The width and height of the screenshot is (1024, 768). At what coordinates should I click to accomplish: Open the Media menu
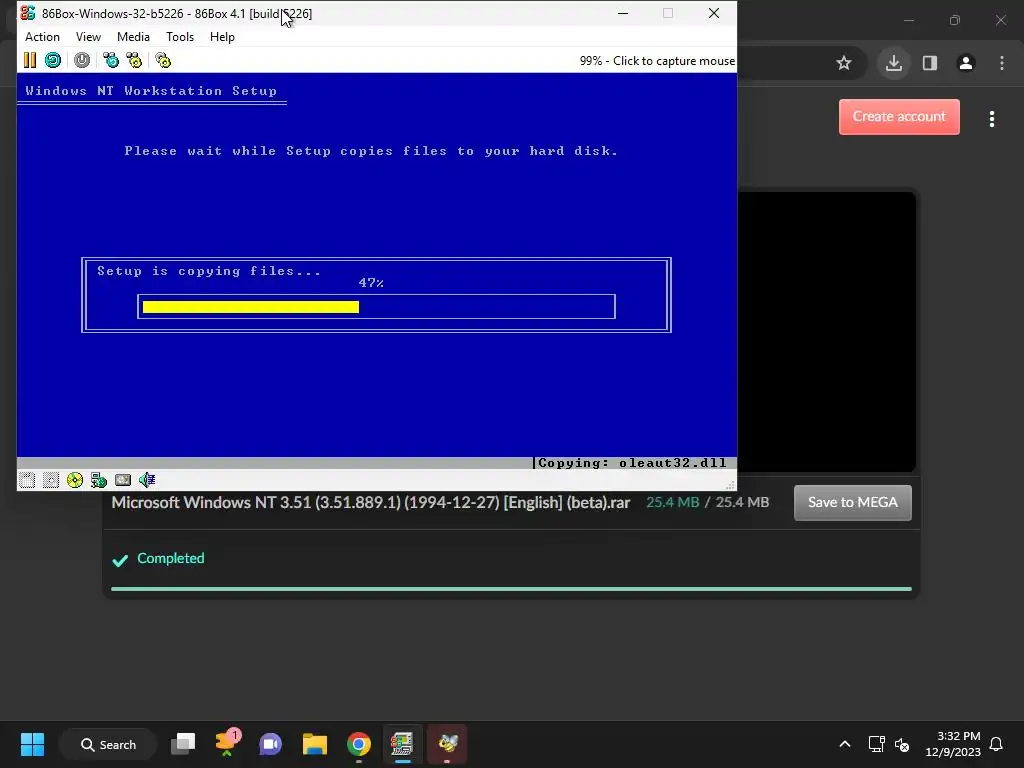133,37
